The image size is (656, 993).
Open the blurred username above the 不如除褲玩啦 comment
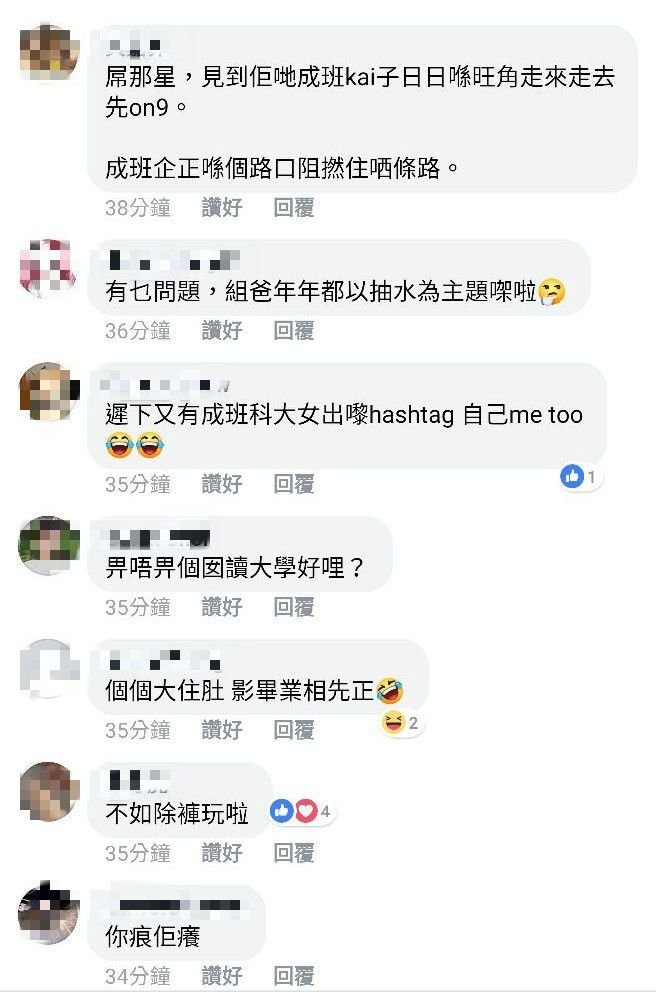tap(139, 780)
